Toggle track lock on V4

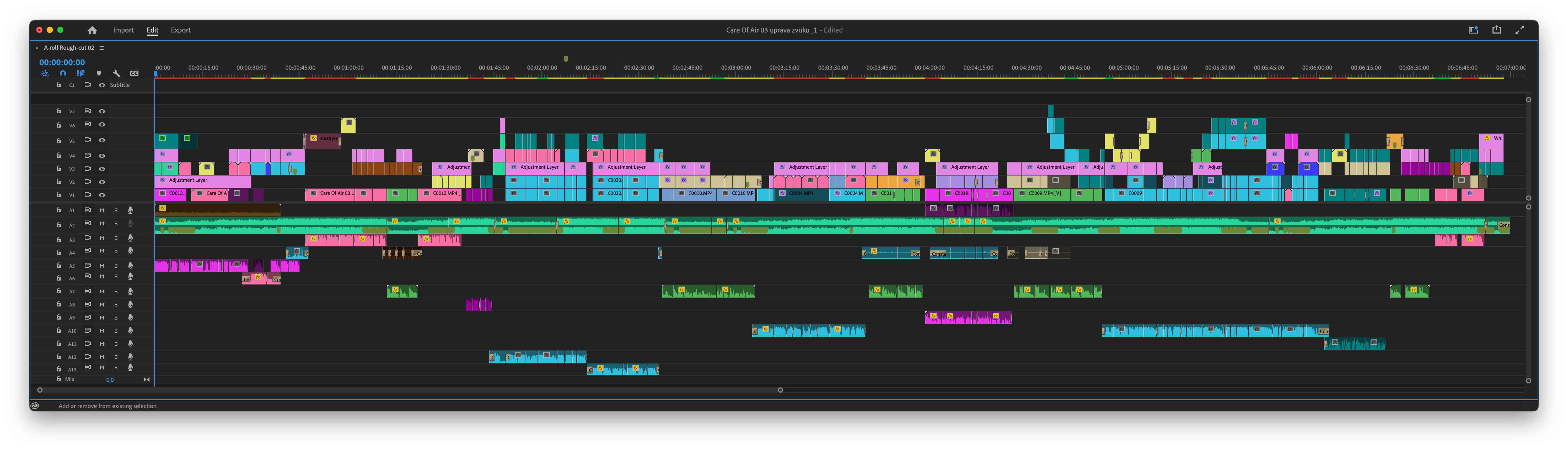click(58, 156)
